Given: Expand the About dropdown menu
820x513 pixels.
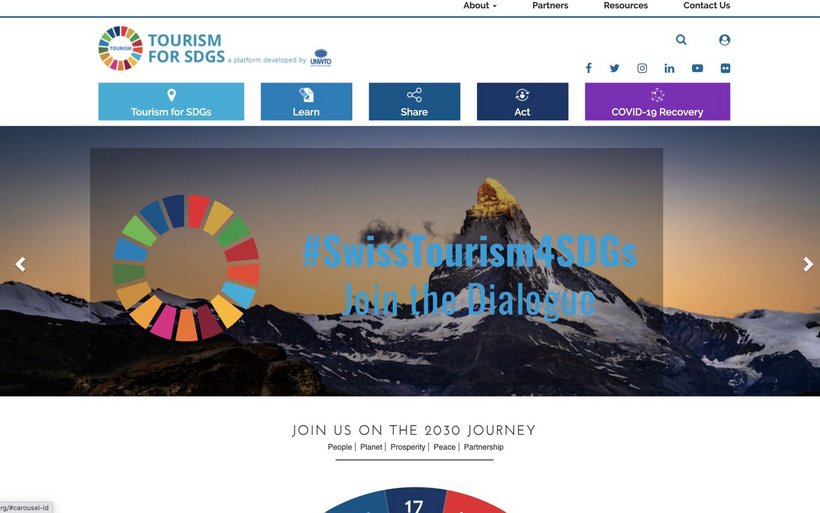Looking at the screenshot, I should (480, 5).
